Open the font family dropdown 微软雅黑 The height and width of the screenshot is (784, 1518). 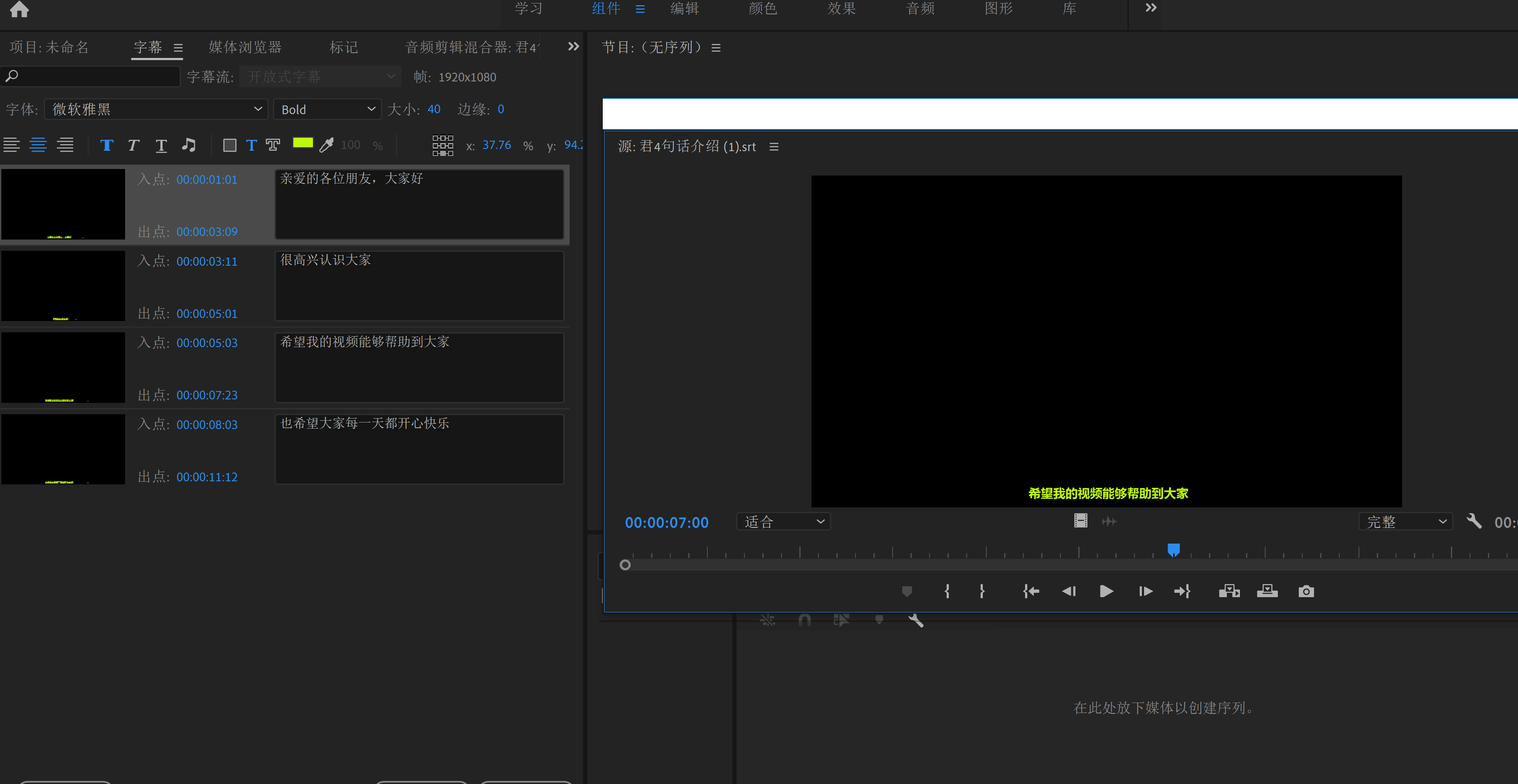(x=156, y=110)
